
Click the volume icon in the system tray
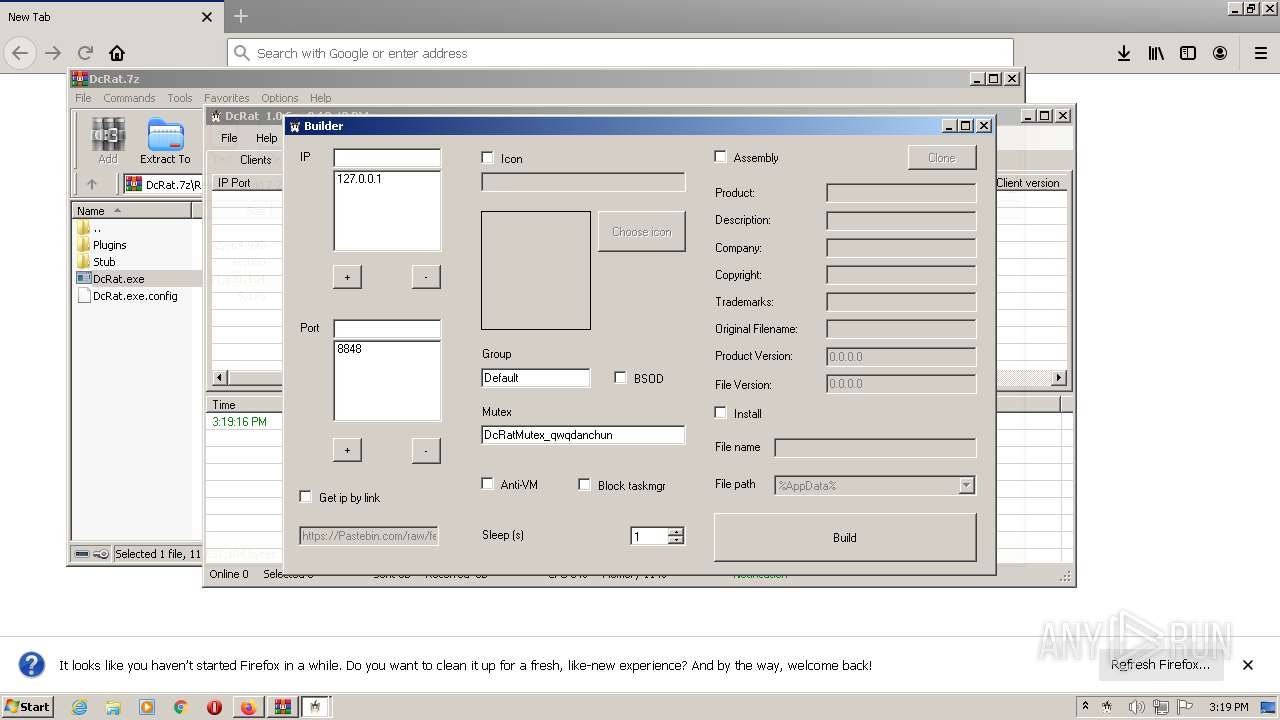(1137, 707)
